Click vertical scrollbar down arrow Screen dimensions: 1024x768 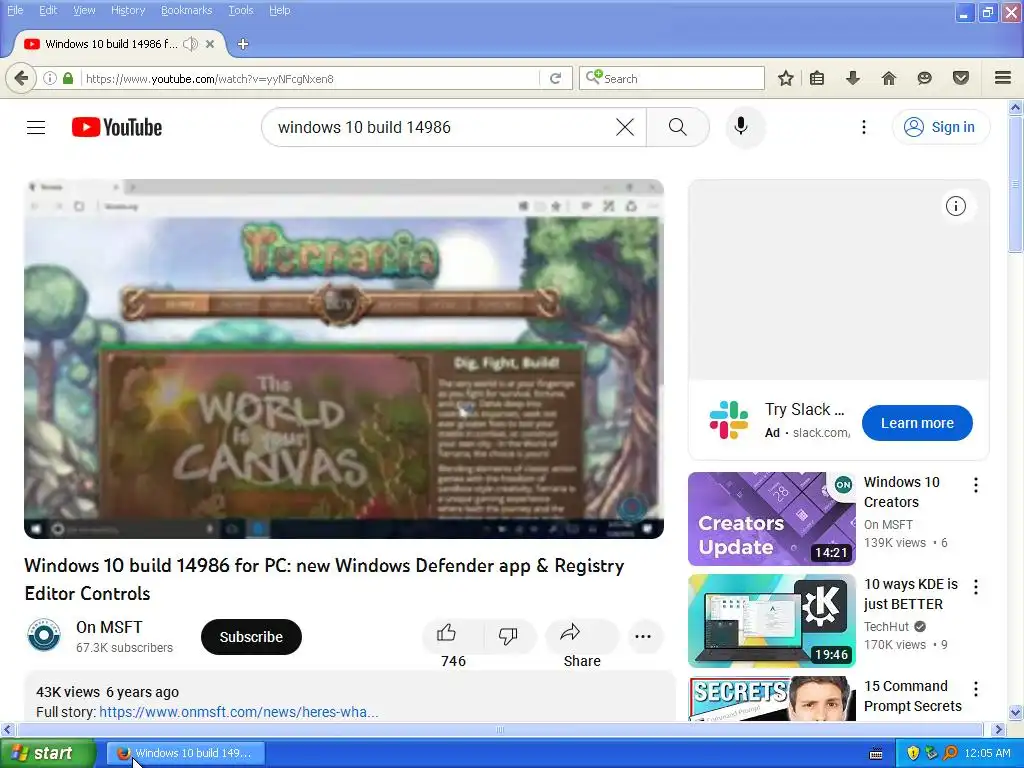pos(1016,712)
